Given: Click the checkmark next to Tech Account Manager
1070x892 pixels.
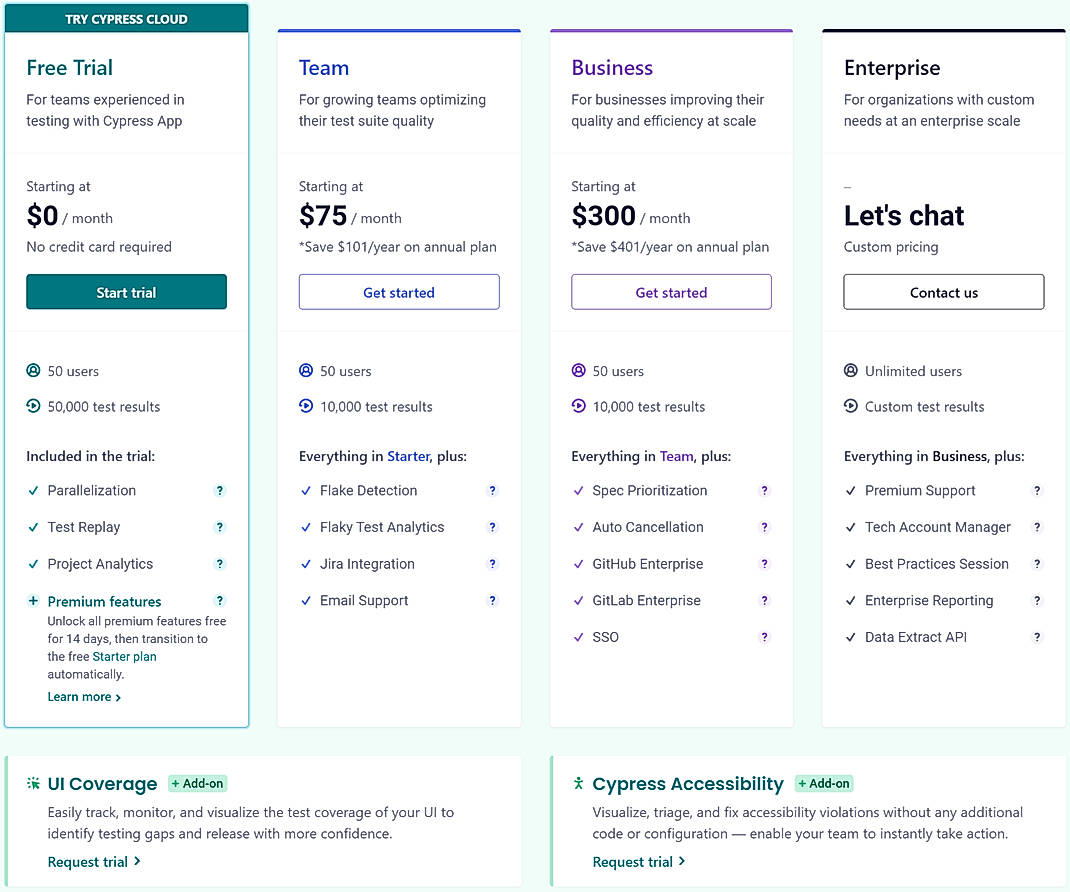Looking at the screenshot, I should pos(851,527).
